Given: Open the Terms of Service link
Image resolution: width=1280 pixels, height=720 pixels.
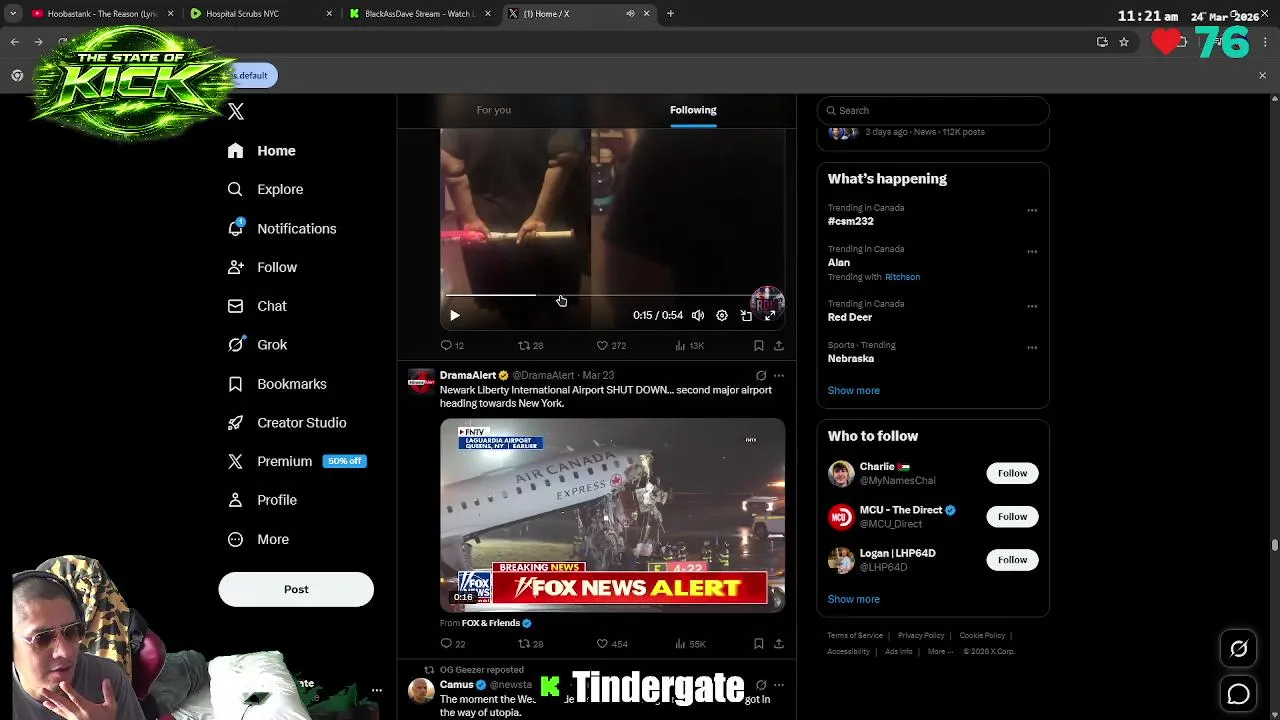Looking at the screenshot, I should pyautogui.click(x=855, y=636).
